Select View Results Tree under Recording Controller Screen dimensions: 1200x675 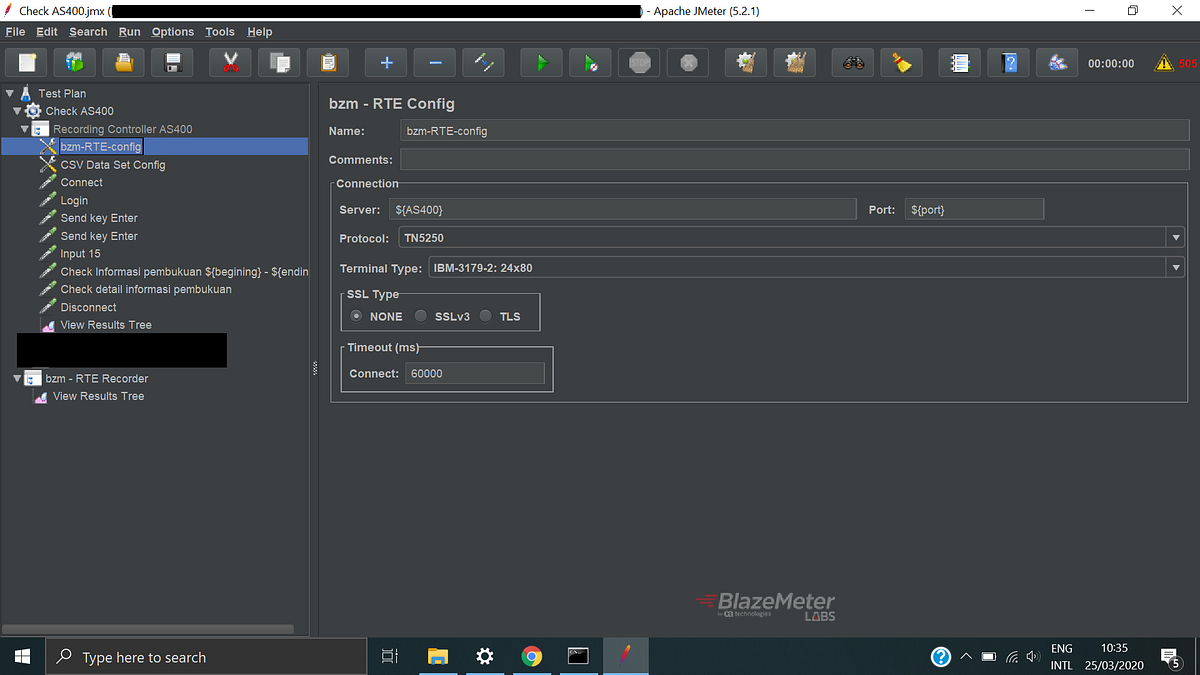pos(106,325)
